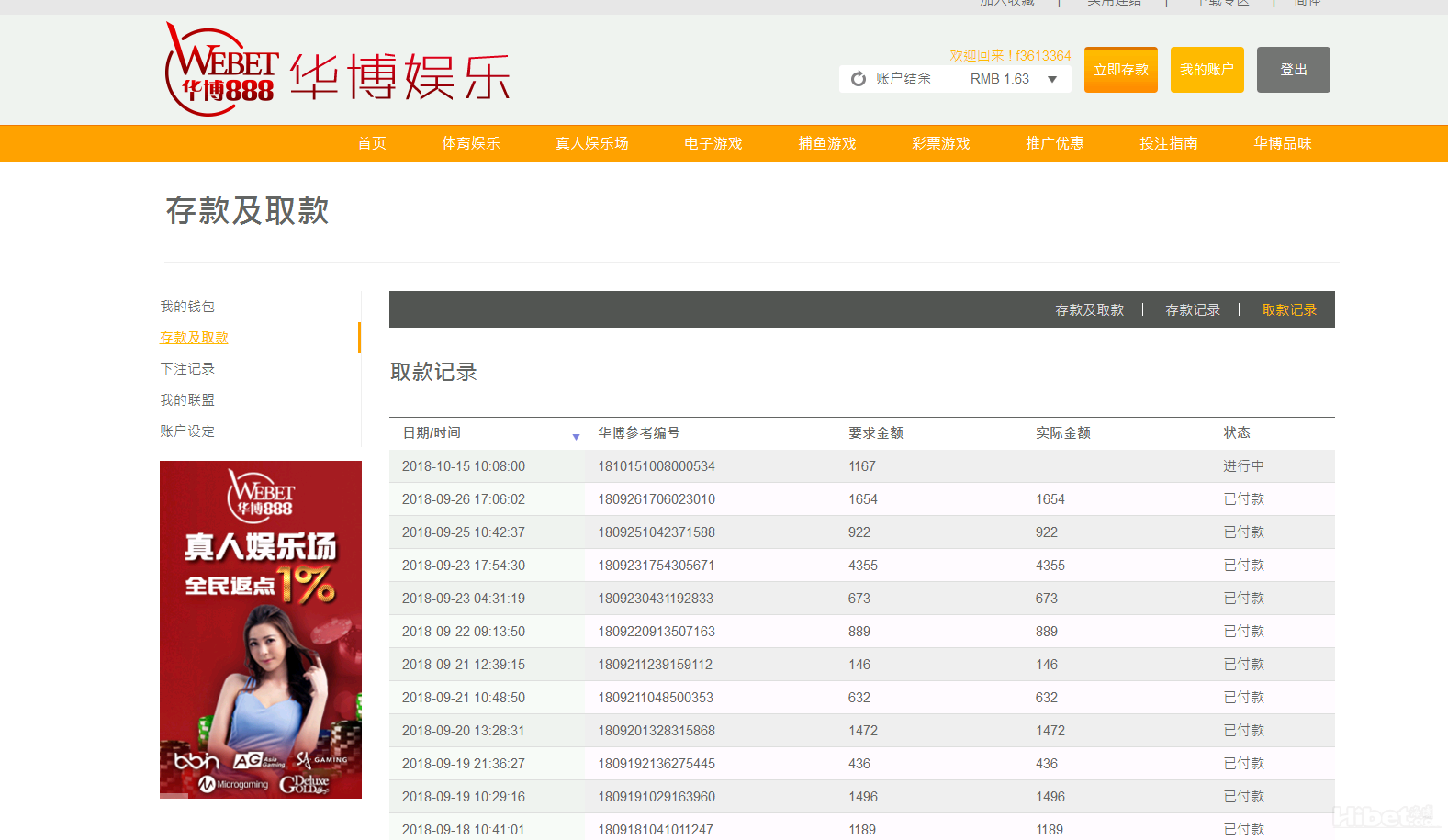Switch to the 存款记录 tab
The image size is (1448, 840).
coord(1193,310)
